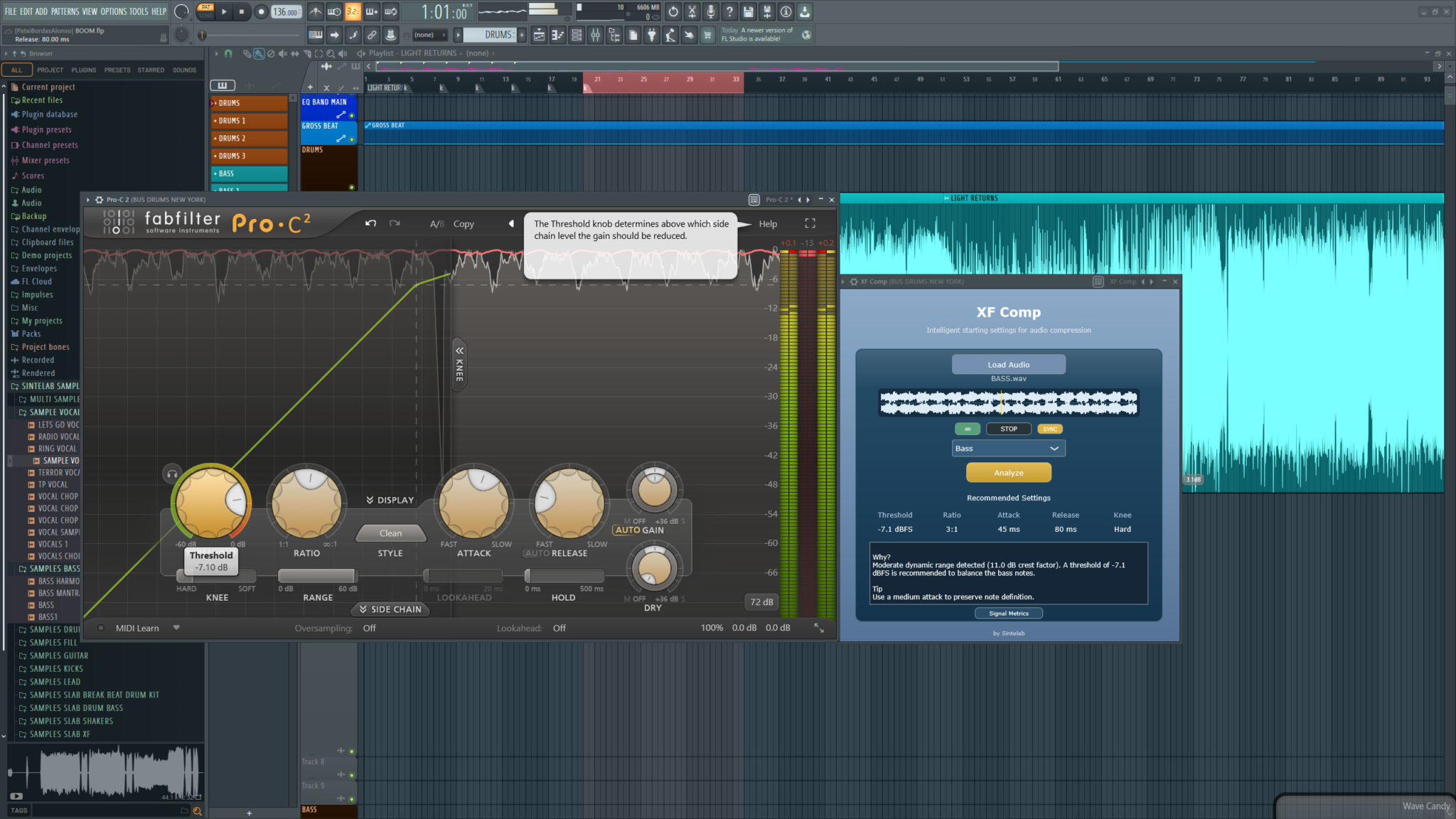Switch the PAT/SONG mode toggle
1456x819 pixels.
(x=205, y=11)
